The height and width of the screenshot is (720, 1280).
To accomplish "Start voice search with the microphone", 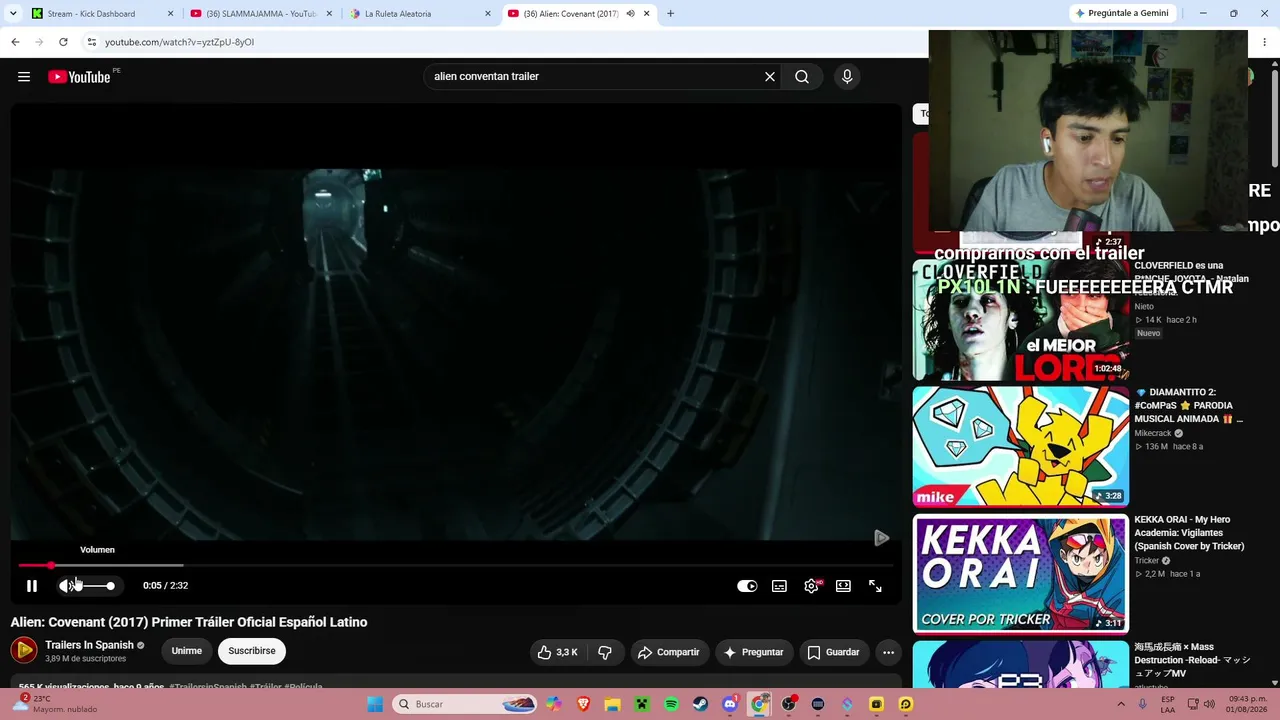I will 847,77.
